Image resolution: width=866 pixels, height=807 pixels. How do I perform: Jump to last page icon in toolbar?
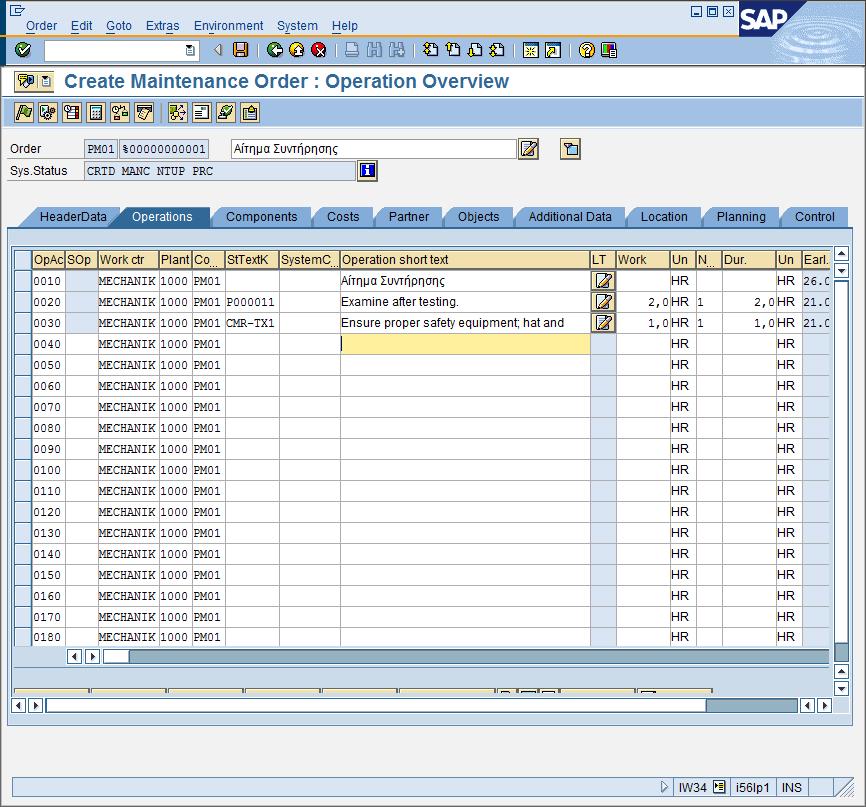[497, 50]
